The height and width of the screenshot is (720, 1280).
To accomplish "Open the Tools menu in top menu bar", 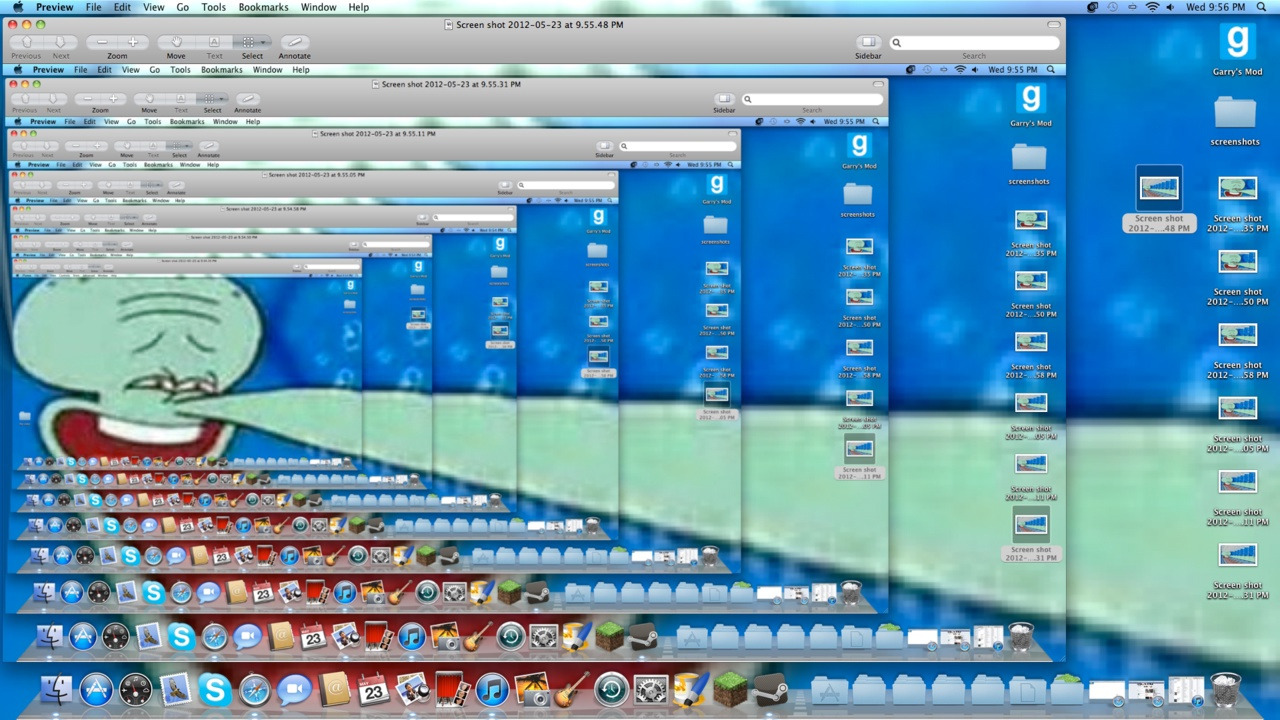I will 213,7.
